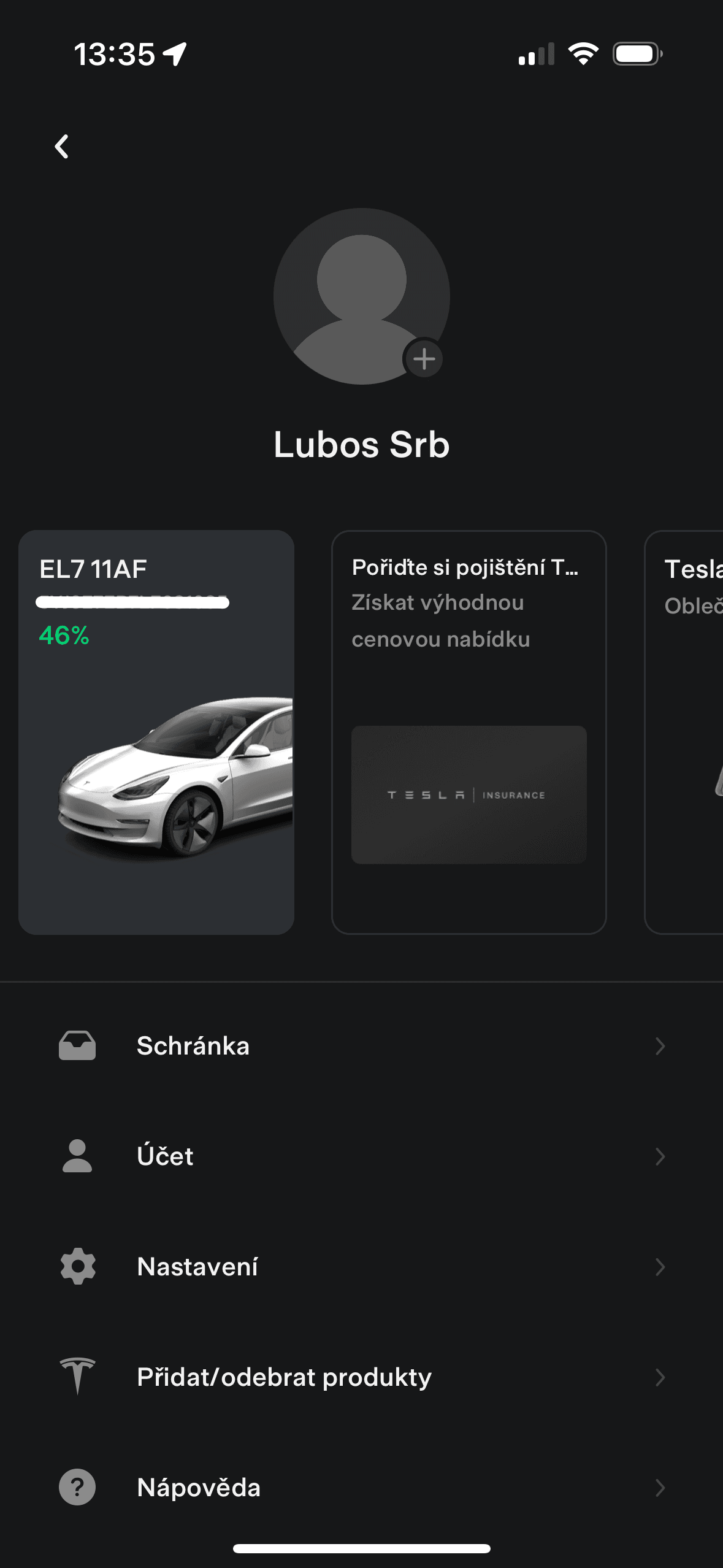Tap the back arrow at top left
This screenshot has height=1568, width=723.
(x=61, y=146)
